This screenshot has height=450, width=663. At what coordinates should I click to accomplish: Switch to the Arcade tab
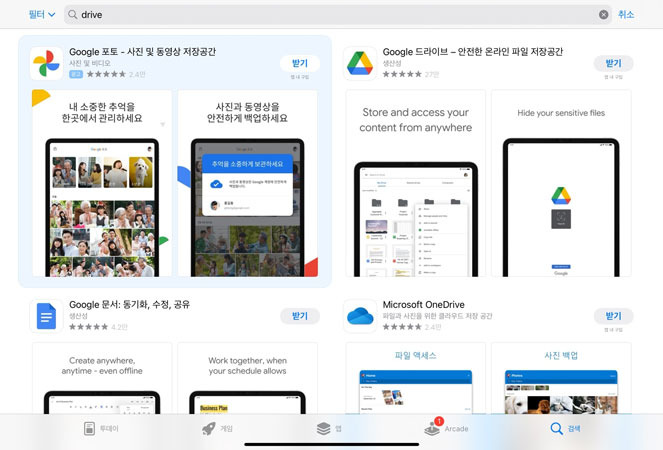[446, 427]
